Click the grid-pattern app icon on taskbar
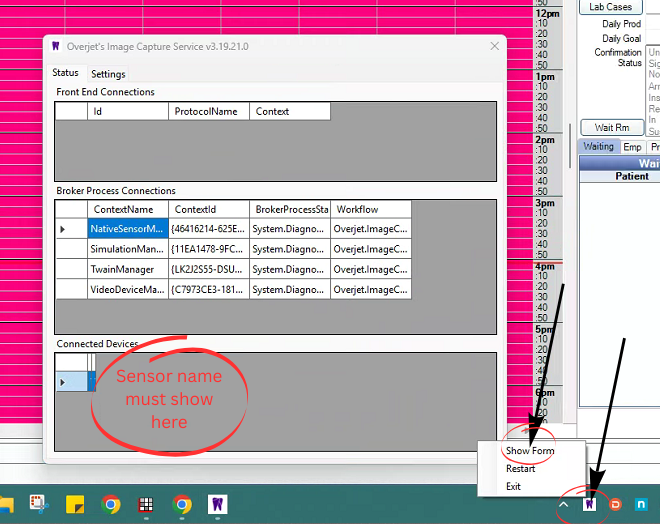The width and height of the screenshot is (660, 524). click(x=146, y=504)
